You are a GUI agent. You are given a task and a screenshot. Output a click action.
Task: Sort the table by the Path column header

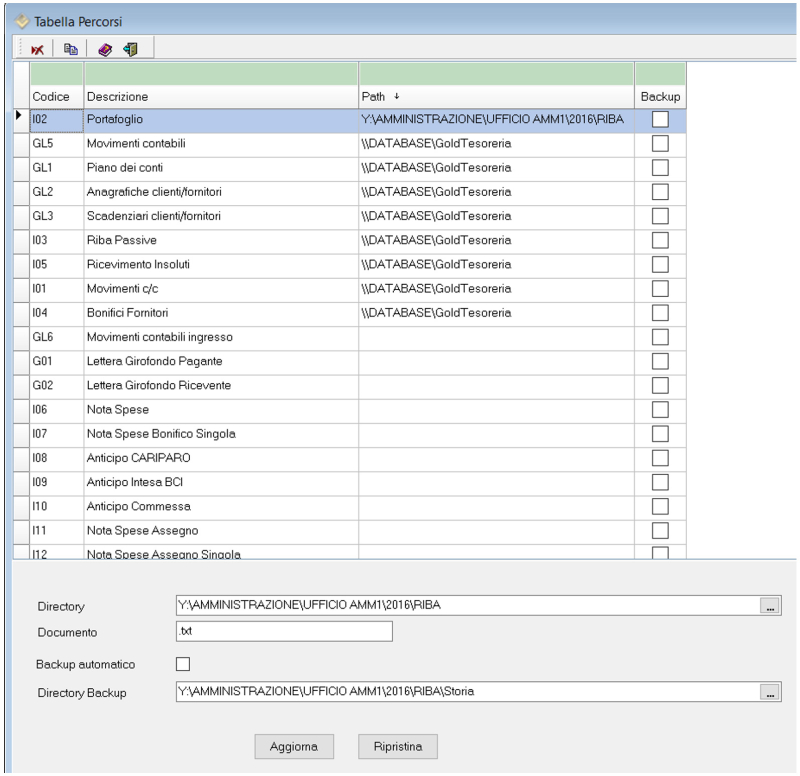495,97
